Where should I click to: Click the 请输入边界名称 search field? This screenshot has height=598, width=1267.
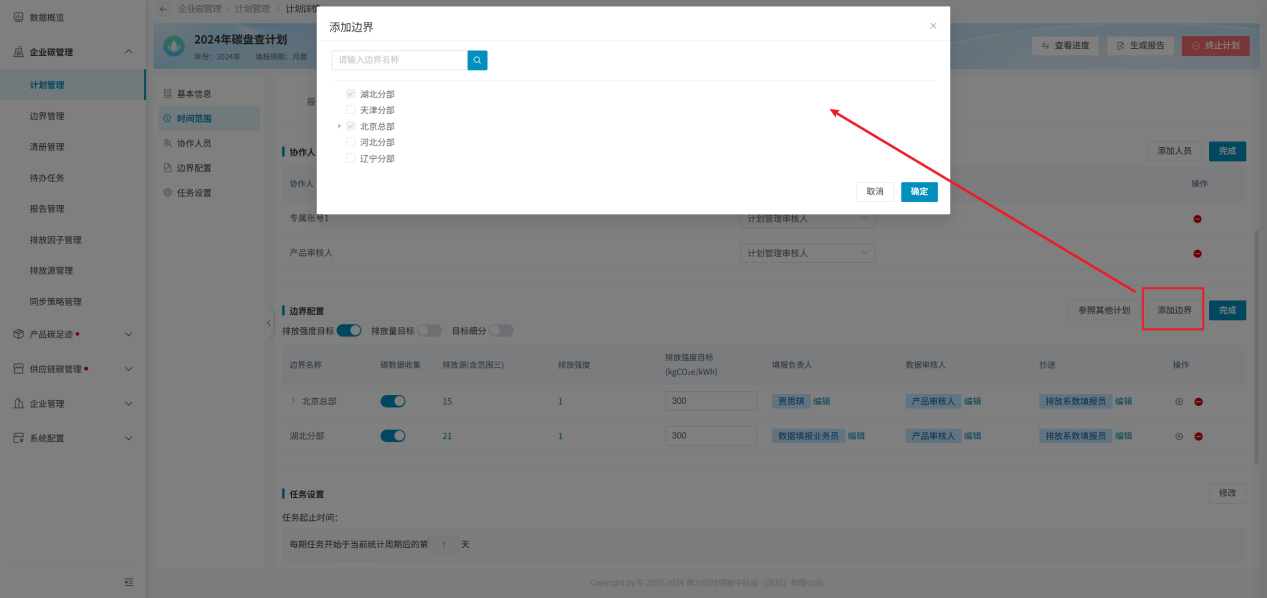(400, 61)
